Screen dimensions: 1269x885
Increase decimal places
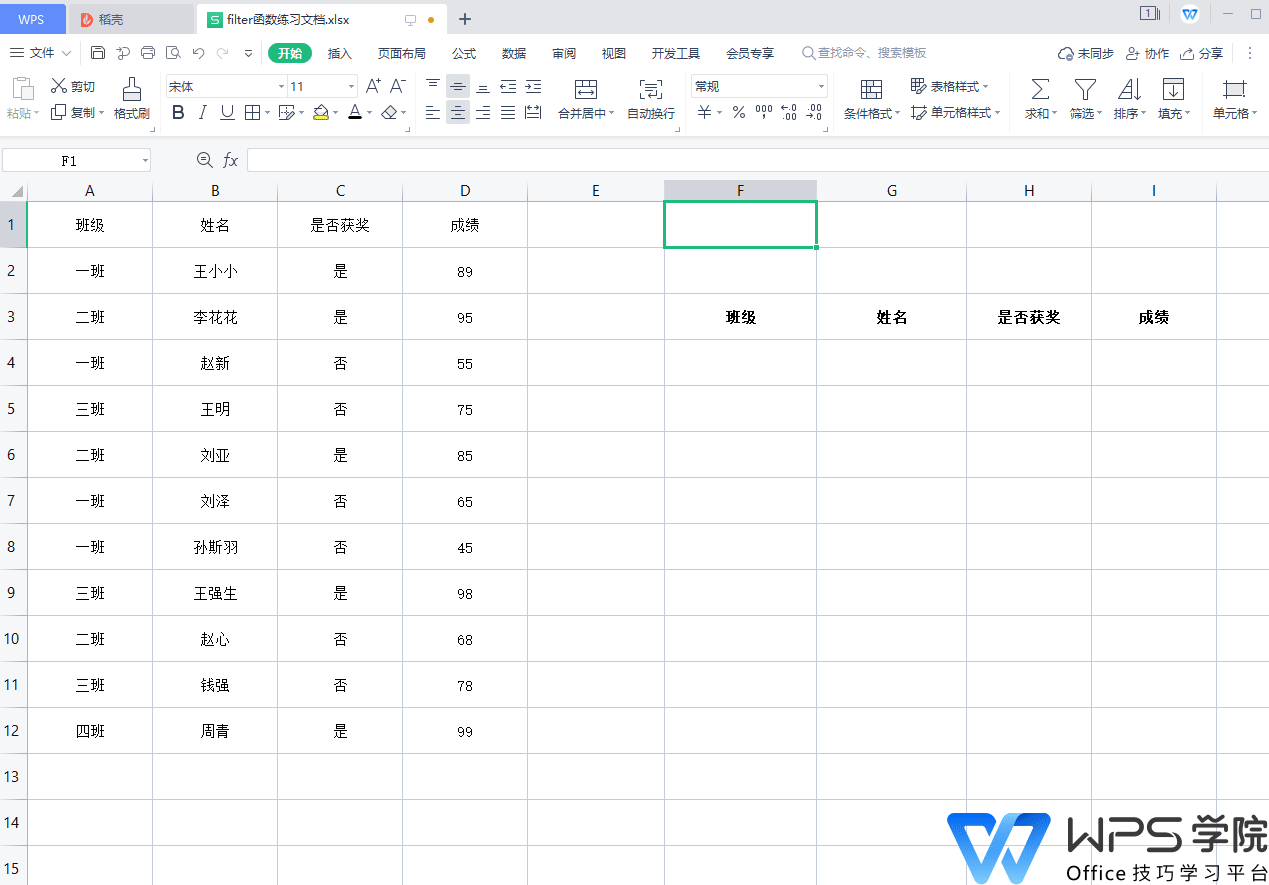[x=789, y=113]
